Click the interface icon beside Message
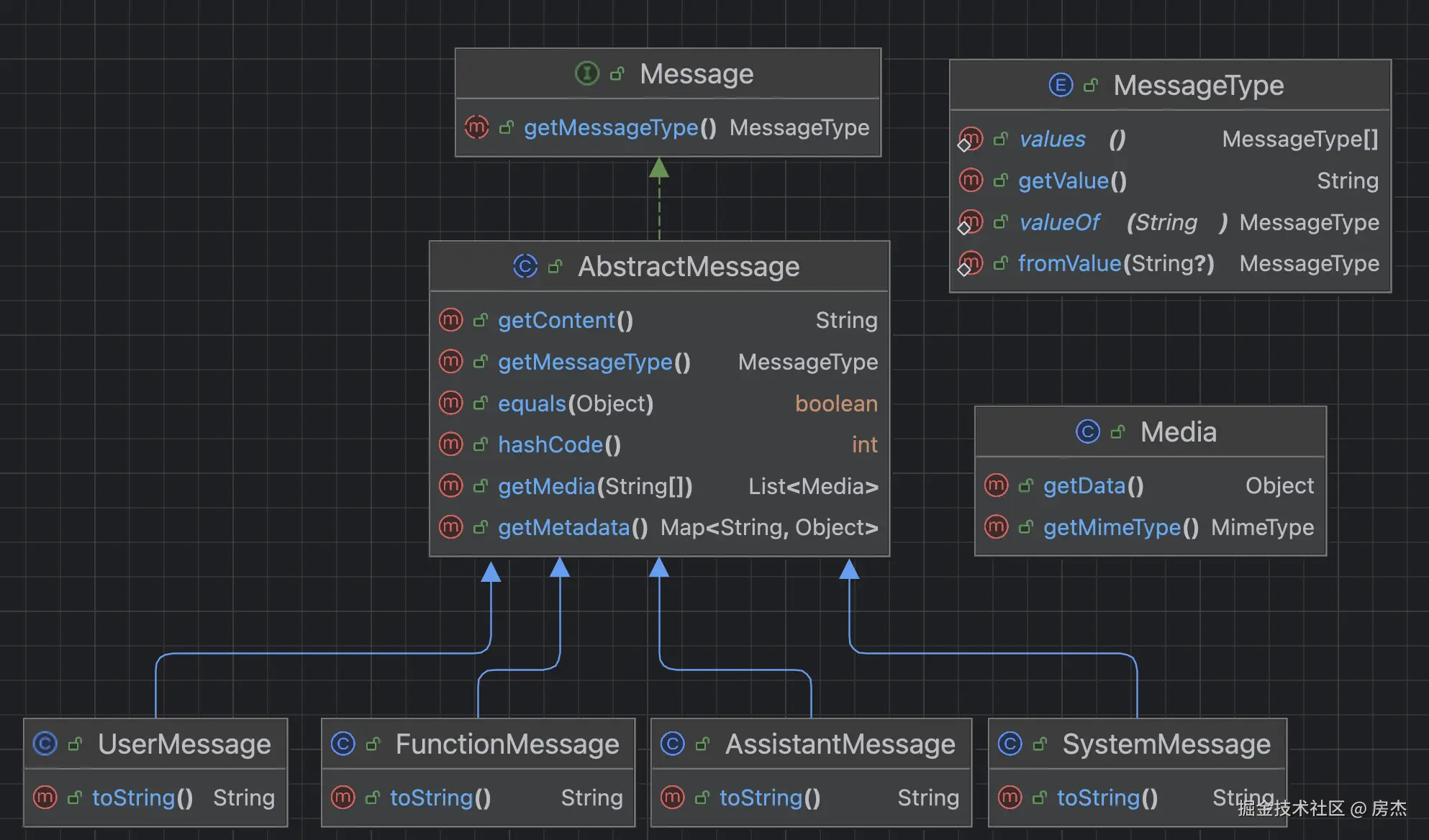1429x840 pixels. click(x=586, y=73)
